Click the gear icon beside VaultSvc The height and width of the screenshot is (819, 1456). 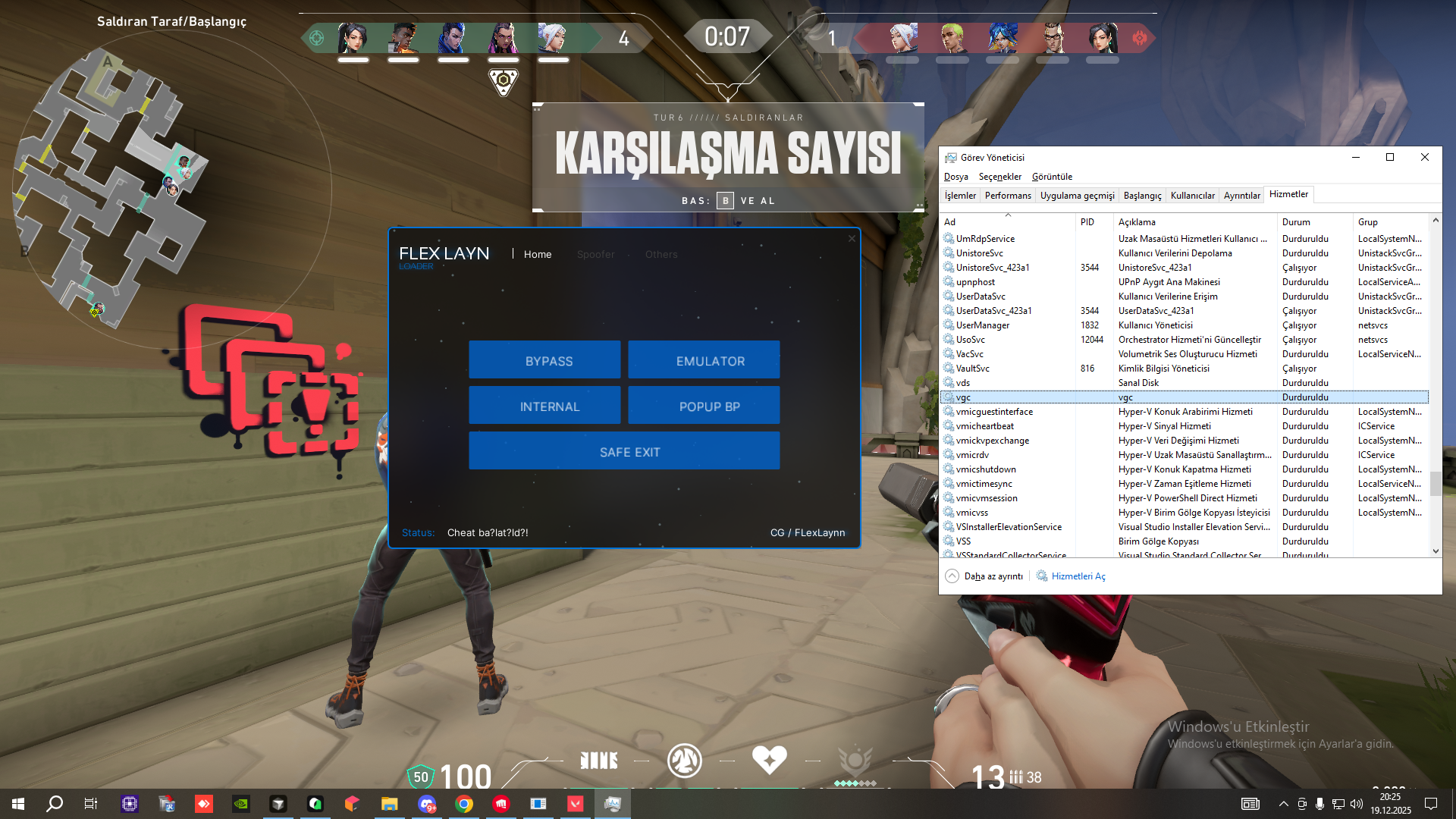coord(949,368)
